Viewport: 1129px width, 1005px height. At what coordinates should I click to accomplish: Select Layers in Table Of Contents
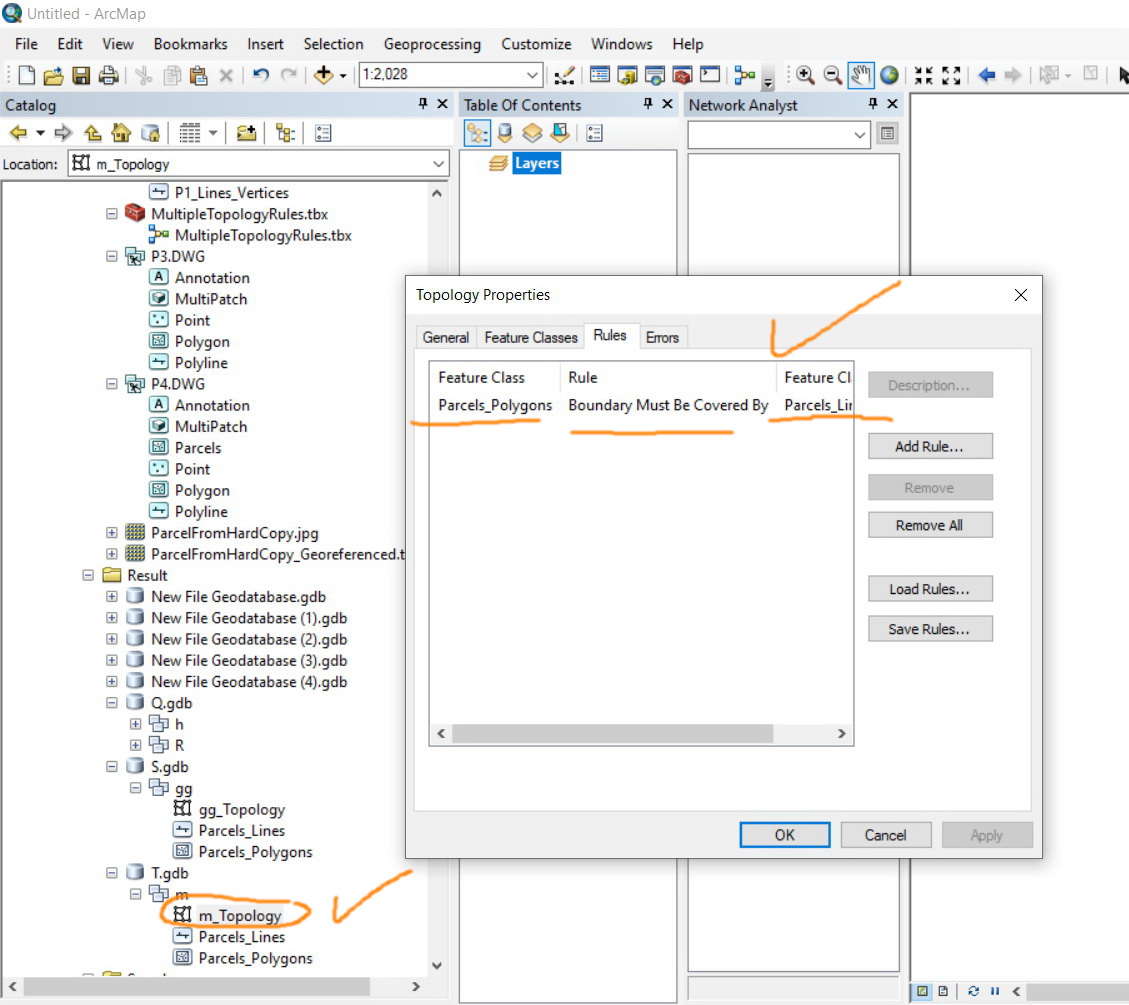(536, 163)
